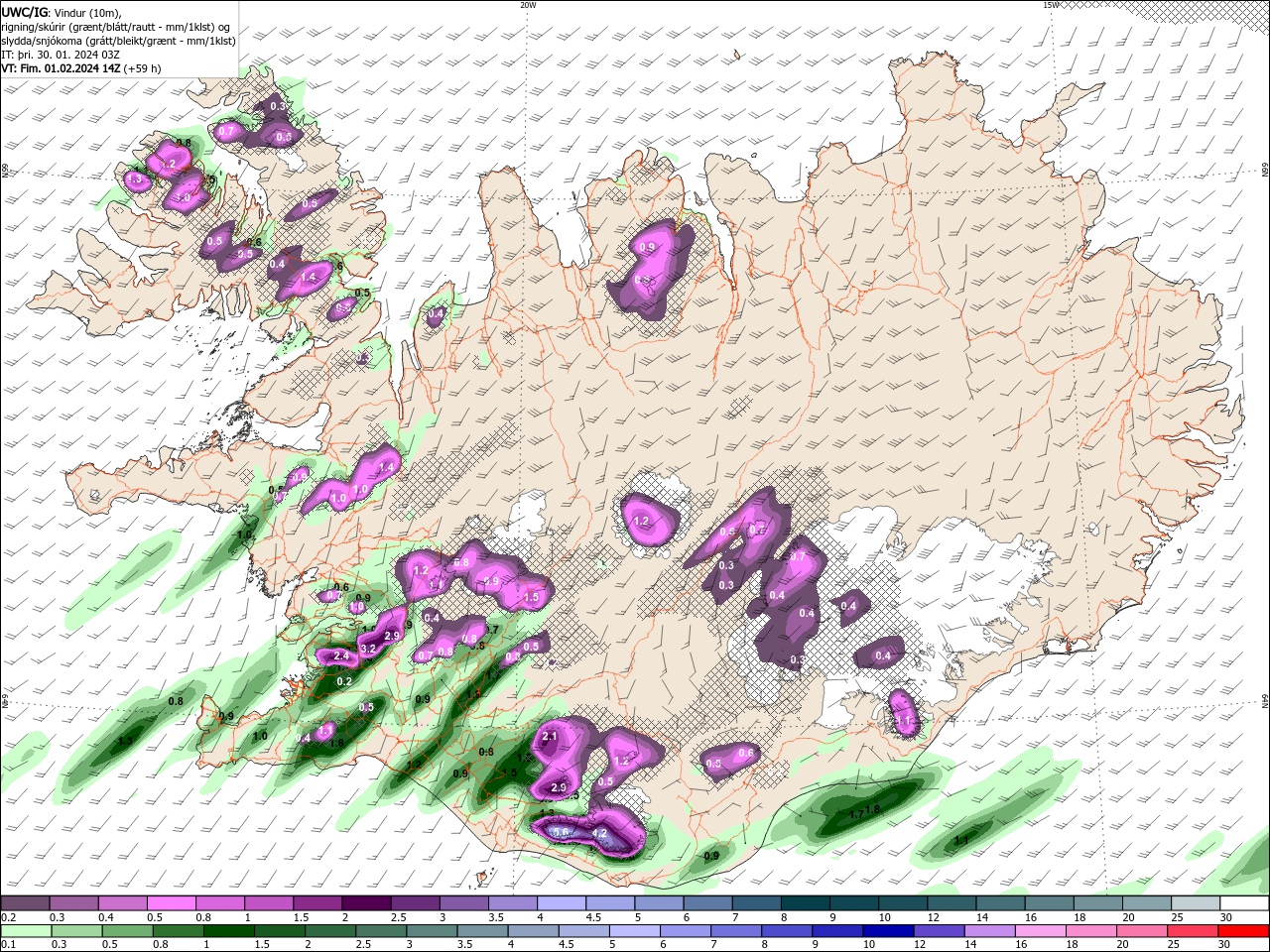Click the gray-purple 0.2 snow scale swatch

(x=25, y=902)
